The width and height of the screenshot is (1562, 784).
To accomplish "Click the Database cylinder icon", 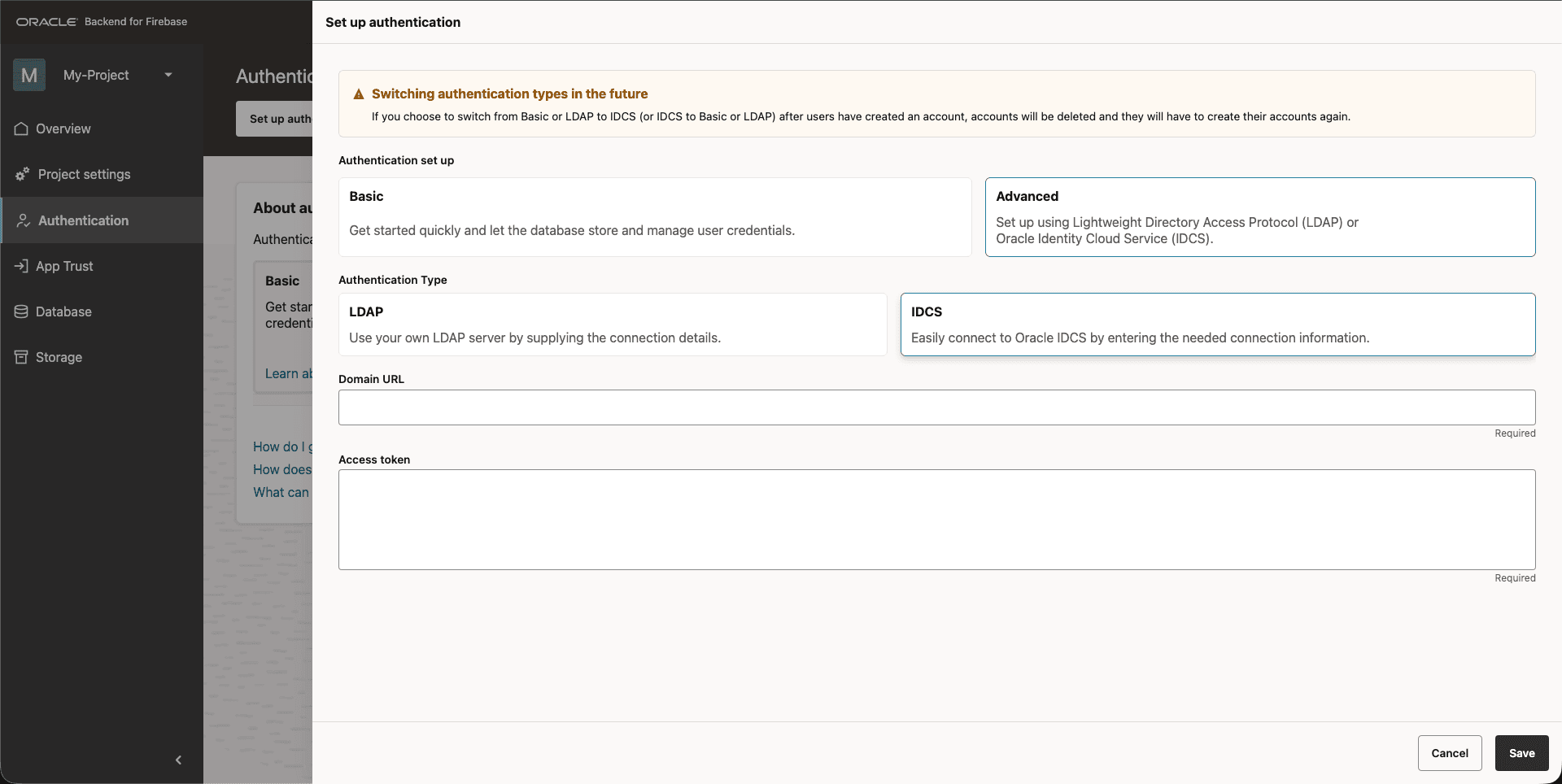I will 21,311.
